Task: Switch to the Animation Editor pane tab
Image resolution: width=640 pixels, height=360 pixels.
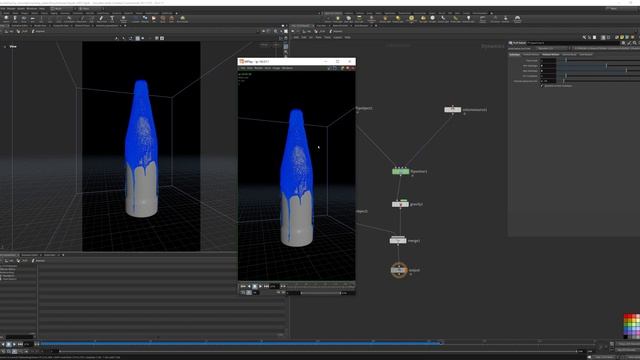Action: (x=19, y=25)
